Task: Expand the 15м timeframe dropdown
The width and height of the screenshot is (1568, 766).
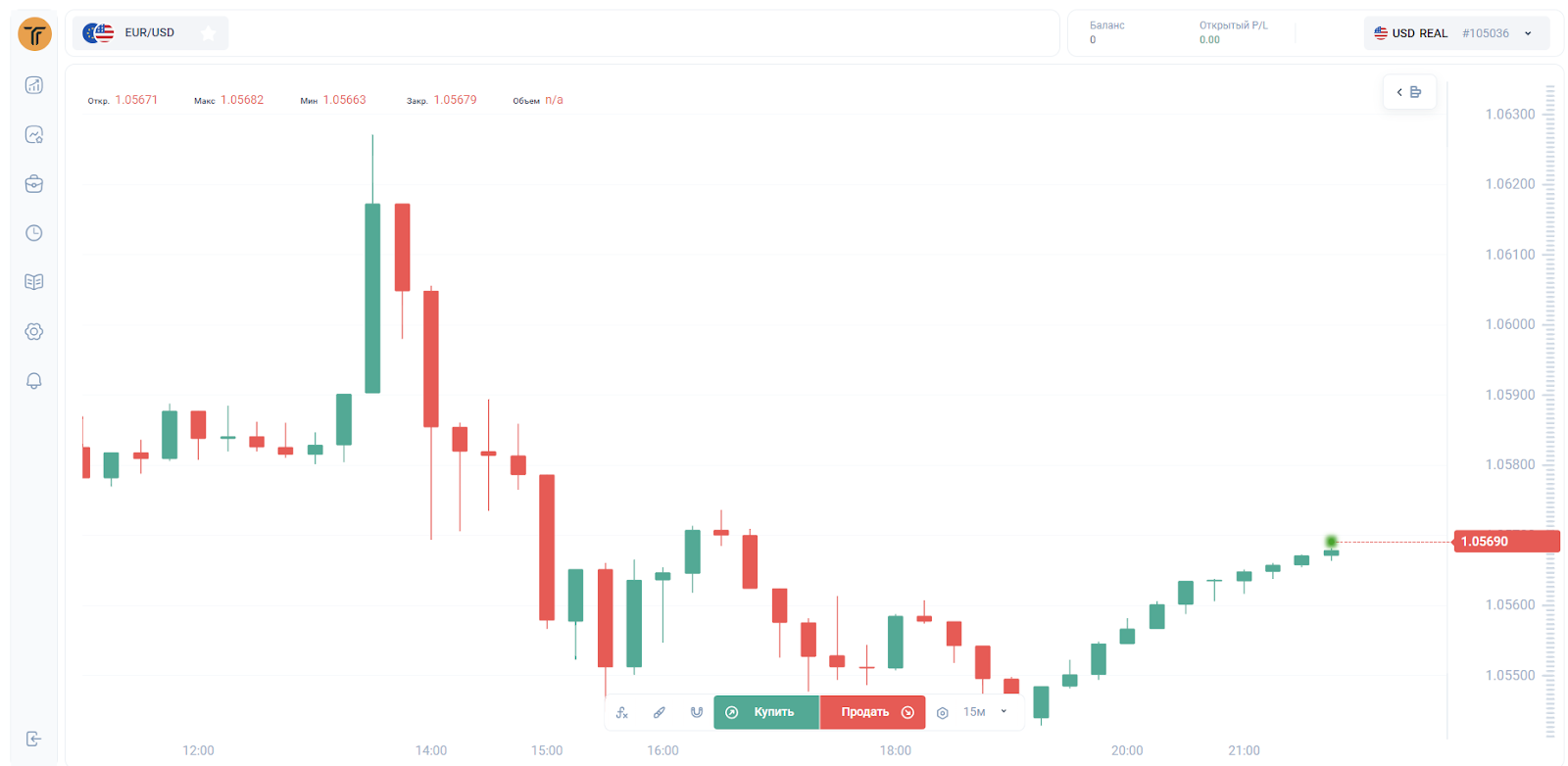Action: tap(985, 712)
